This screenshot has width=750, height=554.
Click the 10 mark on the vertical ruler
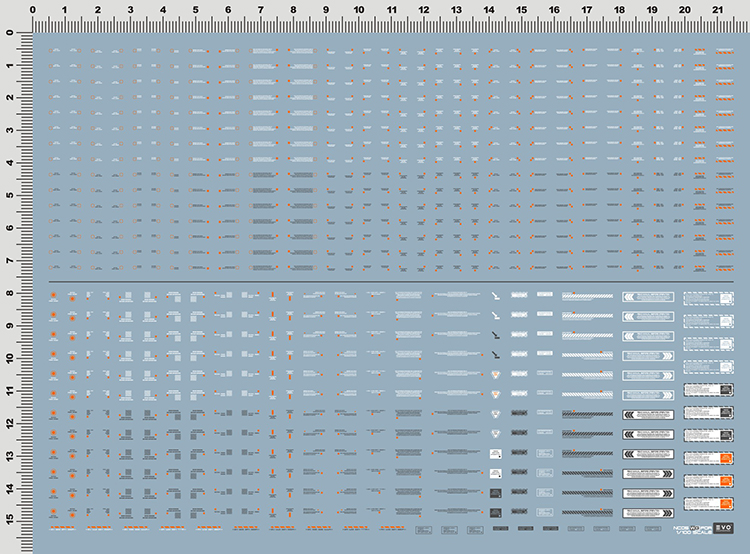click(x=10, y=358)
